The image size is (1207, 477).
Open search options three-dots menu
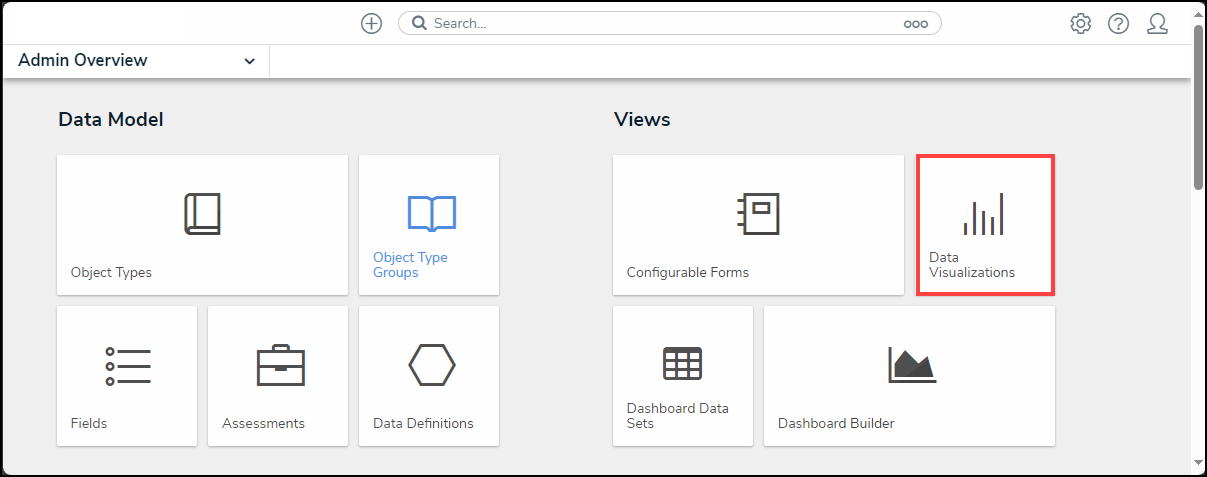915,24
